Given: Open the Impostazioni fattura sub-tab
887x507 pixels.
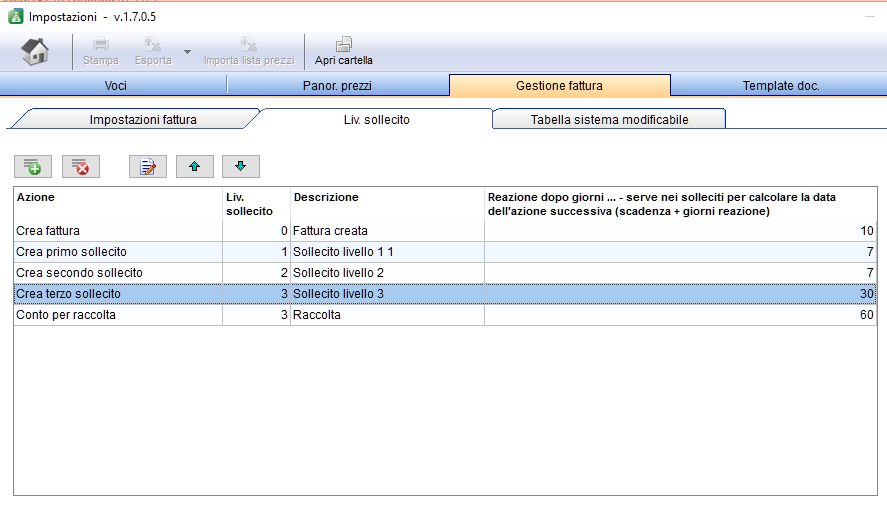Looking at the screenshot, I should [x=143, y=119].
